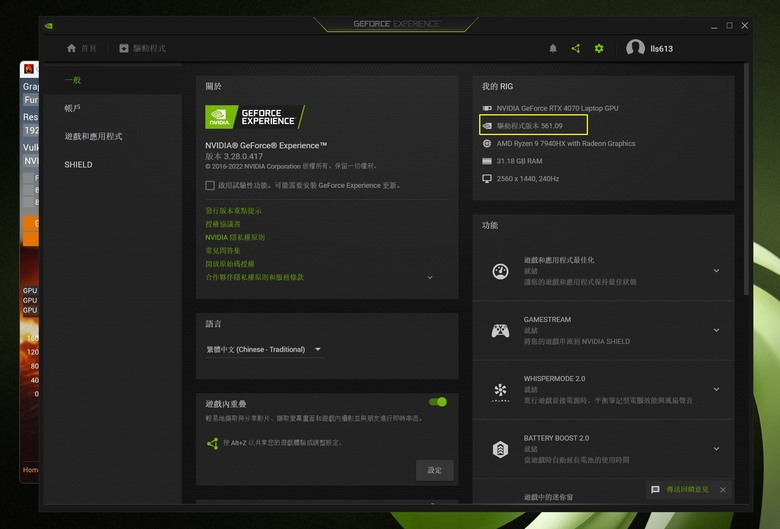Open 授權協議書 link
The width and height of the screenshot is (780, 529).
[223, 224]
